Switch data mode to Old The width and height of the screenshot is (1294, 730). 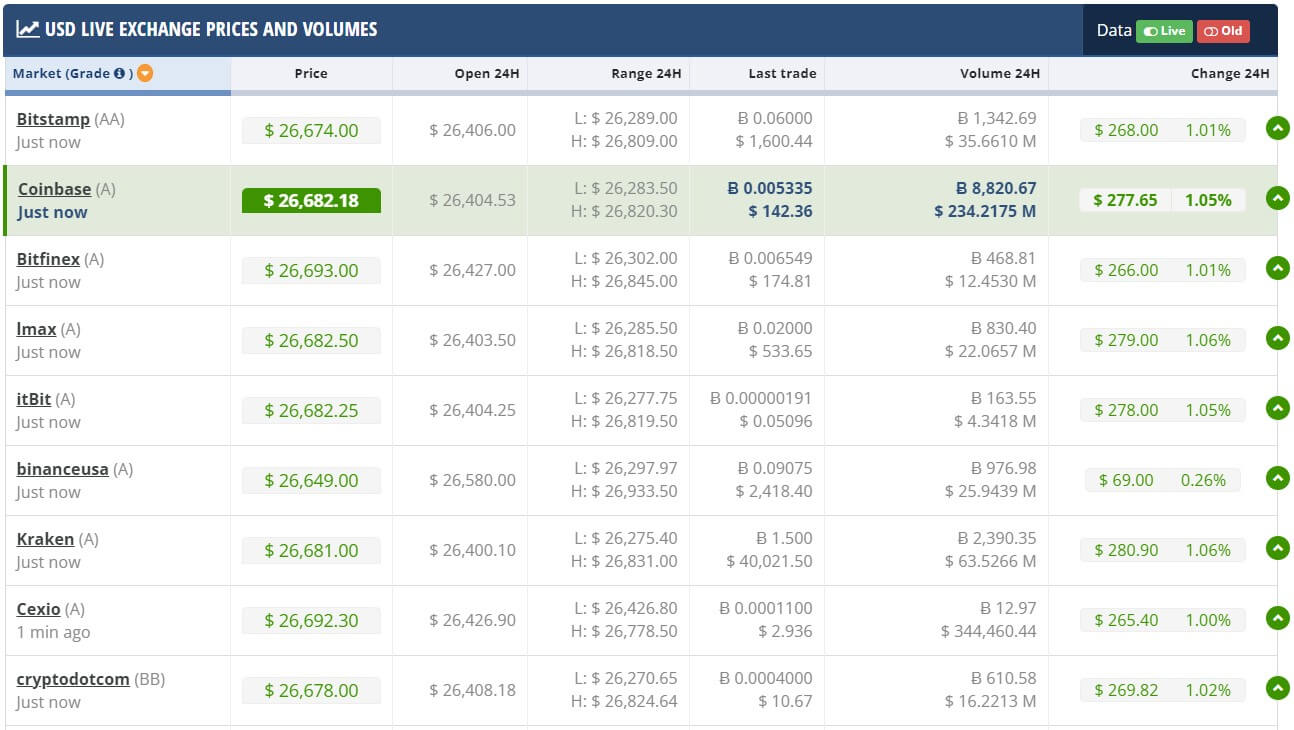pyautogui.click(x=1223, y=31)
